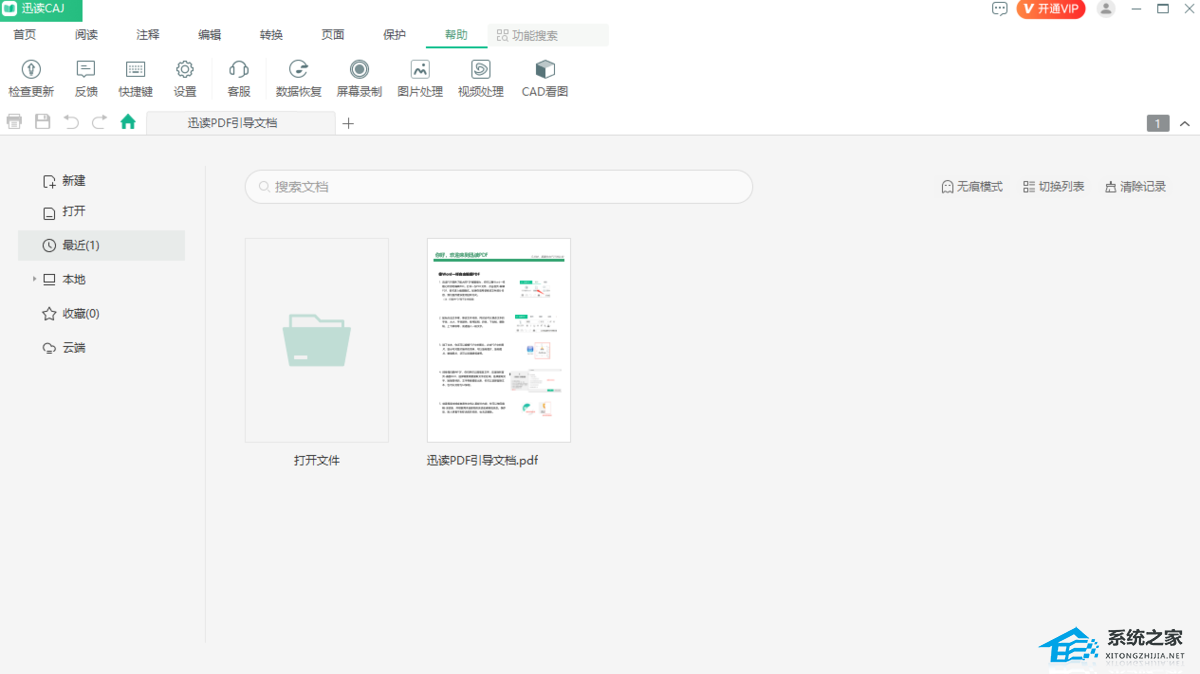This screenshot has width=1200, height=674.
Task: Click 打开 (Open) in the sidebar
Action: (64, 212)
